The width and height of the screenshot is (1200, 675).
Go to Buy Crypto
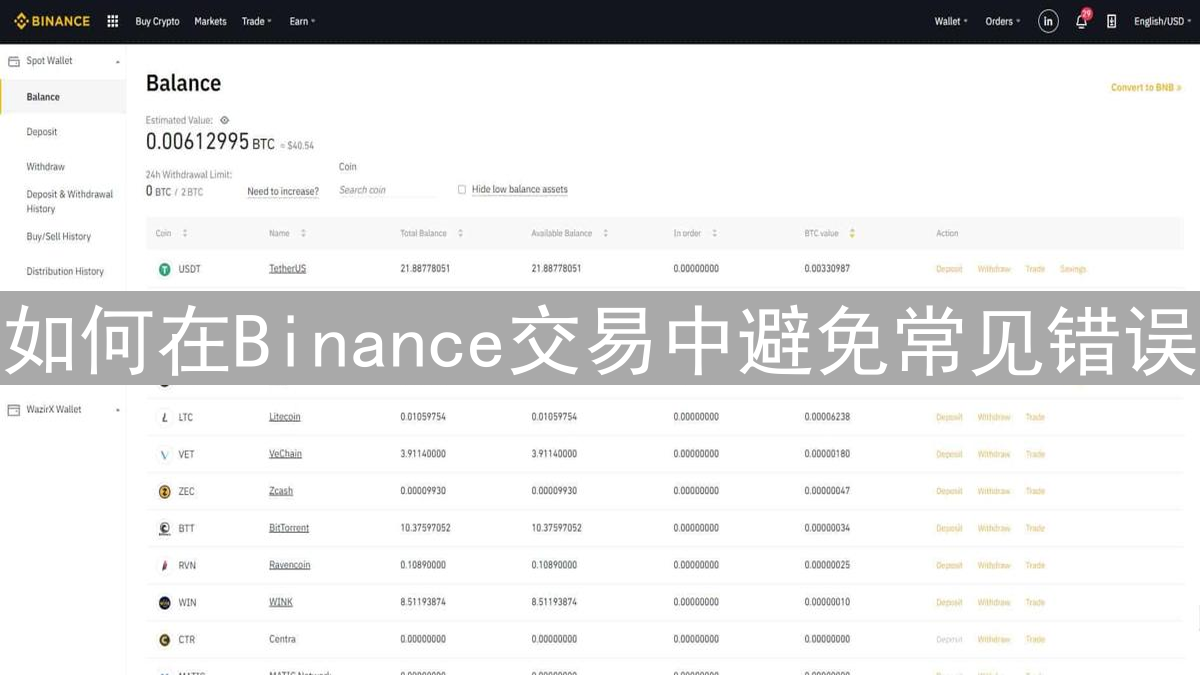(x=157, y=21)
